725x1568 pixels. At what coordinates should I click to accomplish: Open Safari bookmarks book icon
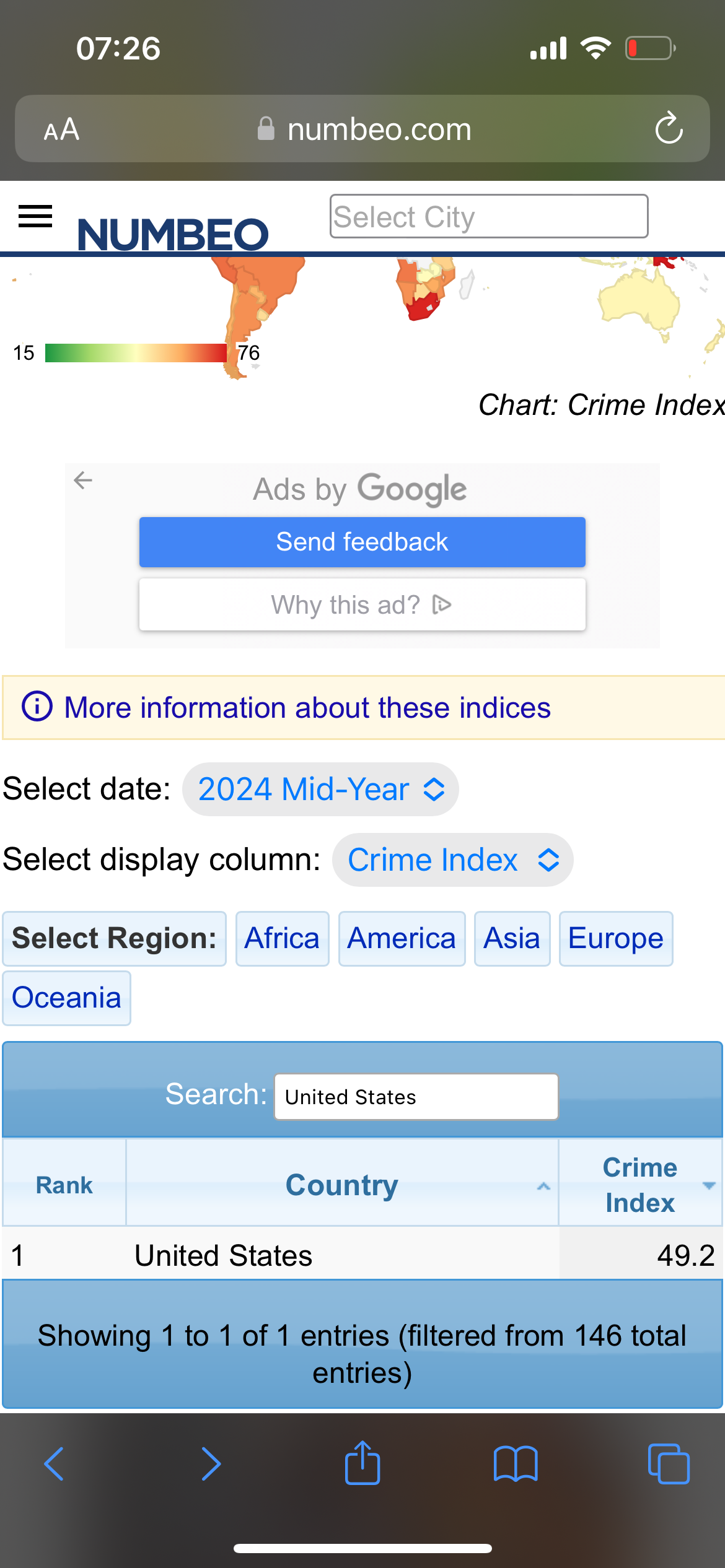point(516,1464)
